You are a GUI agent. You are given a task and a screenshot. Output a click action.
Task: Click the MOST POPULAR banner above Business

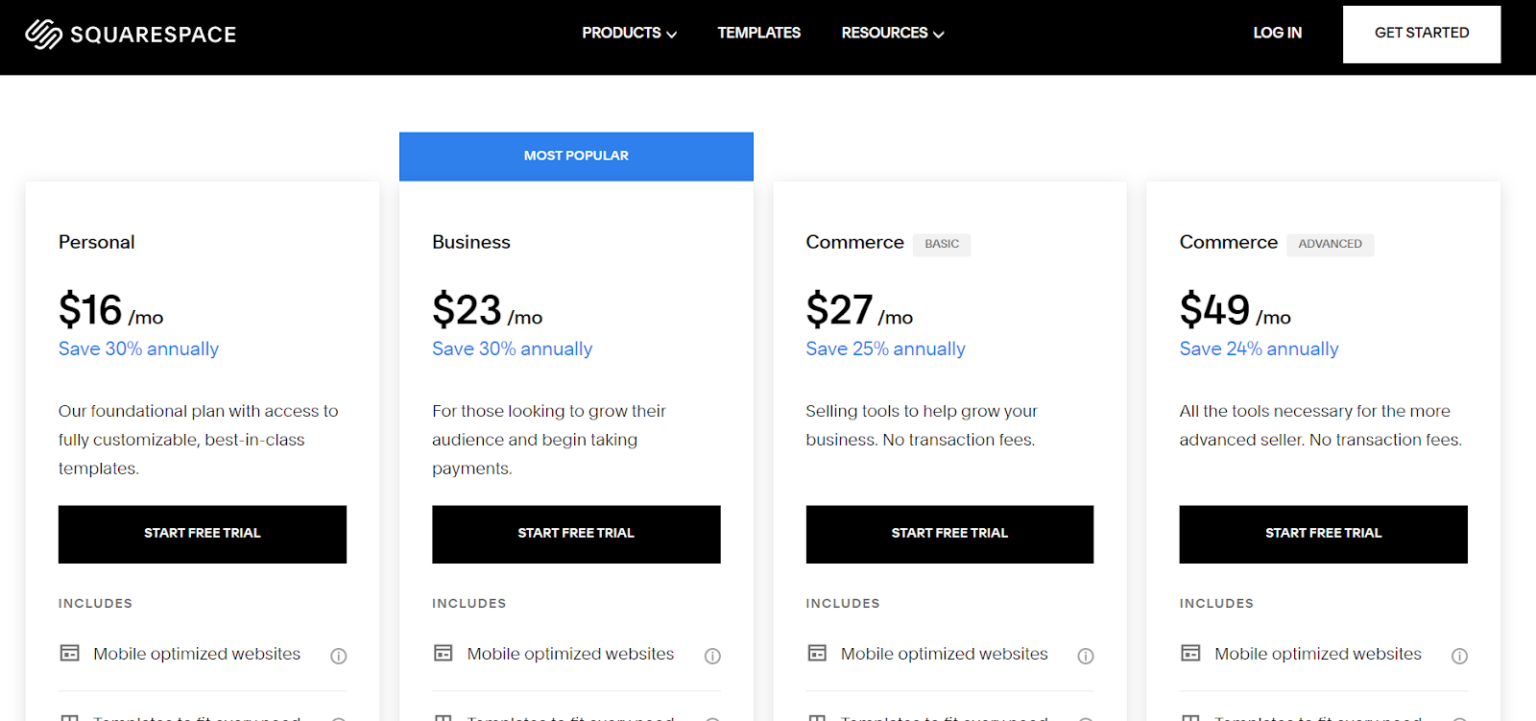tap(576, 156)
